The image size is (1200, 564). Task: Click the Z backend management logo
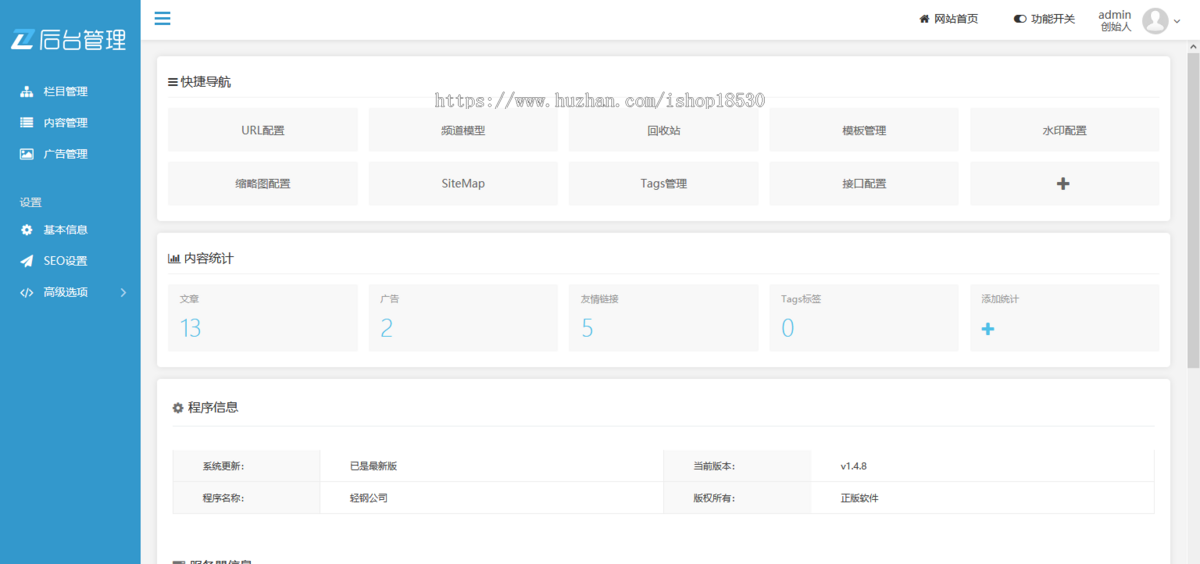tap(68, 40)
